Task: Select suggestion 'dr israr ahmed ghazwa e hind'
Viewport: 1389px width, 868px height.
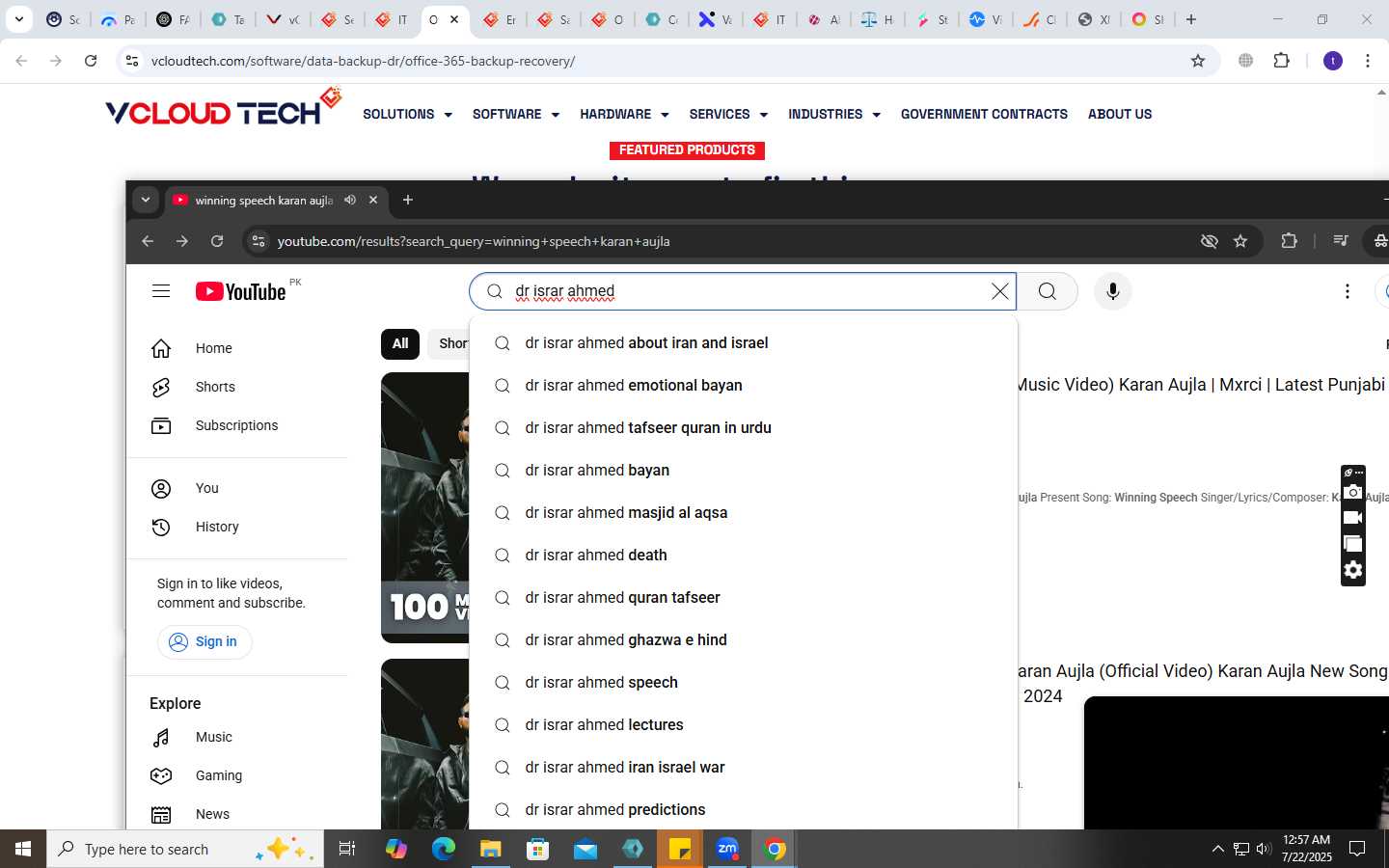Action: coord(743,640)
